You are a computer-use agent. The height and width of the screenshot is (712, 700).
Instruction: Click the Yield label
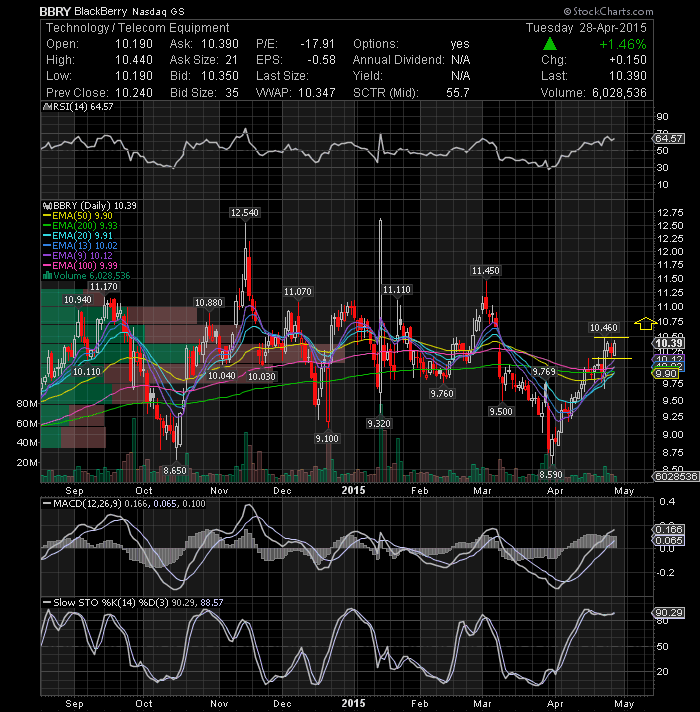pos(368,76)
